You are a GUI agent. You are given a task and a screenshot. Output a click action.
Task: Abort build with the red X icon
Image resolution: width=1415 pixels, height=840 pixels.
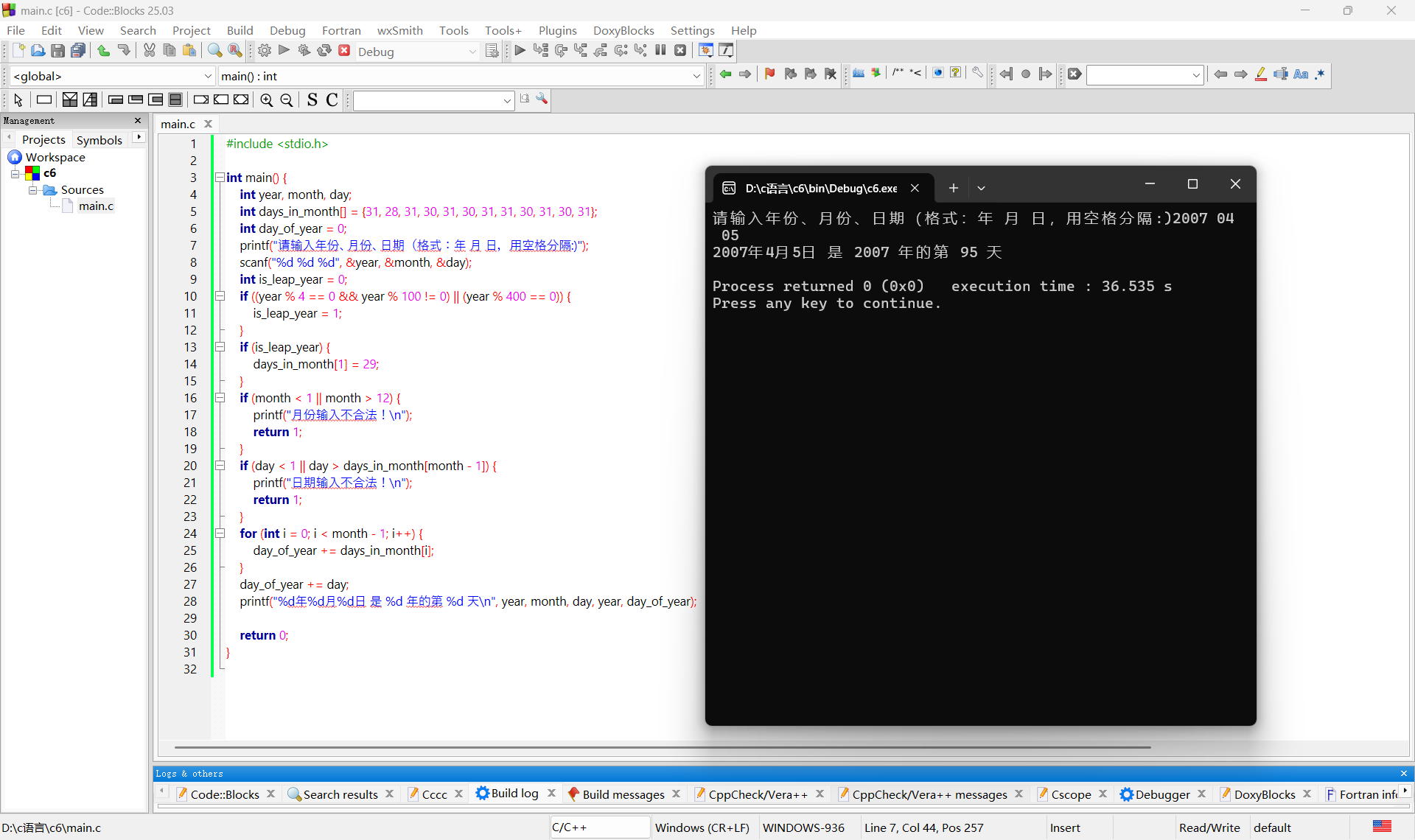click(x=344, y=51)
